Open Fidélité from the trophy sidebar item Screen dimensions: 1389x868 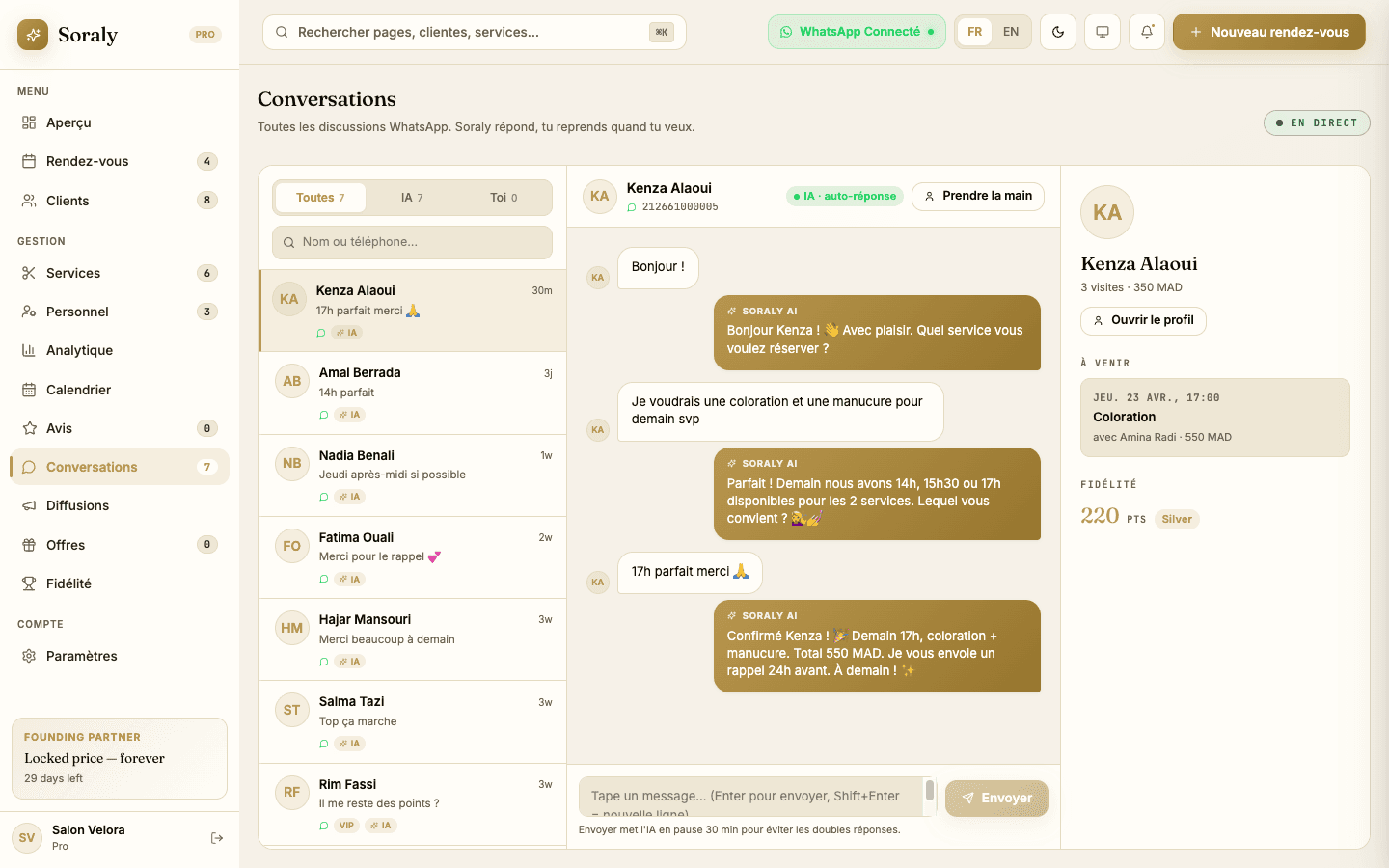(68, 583)
